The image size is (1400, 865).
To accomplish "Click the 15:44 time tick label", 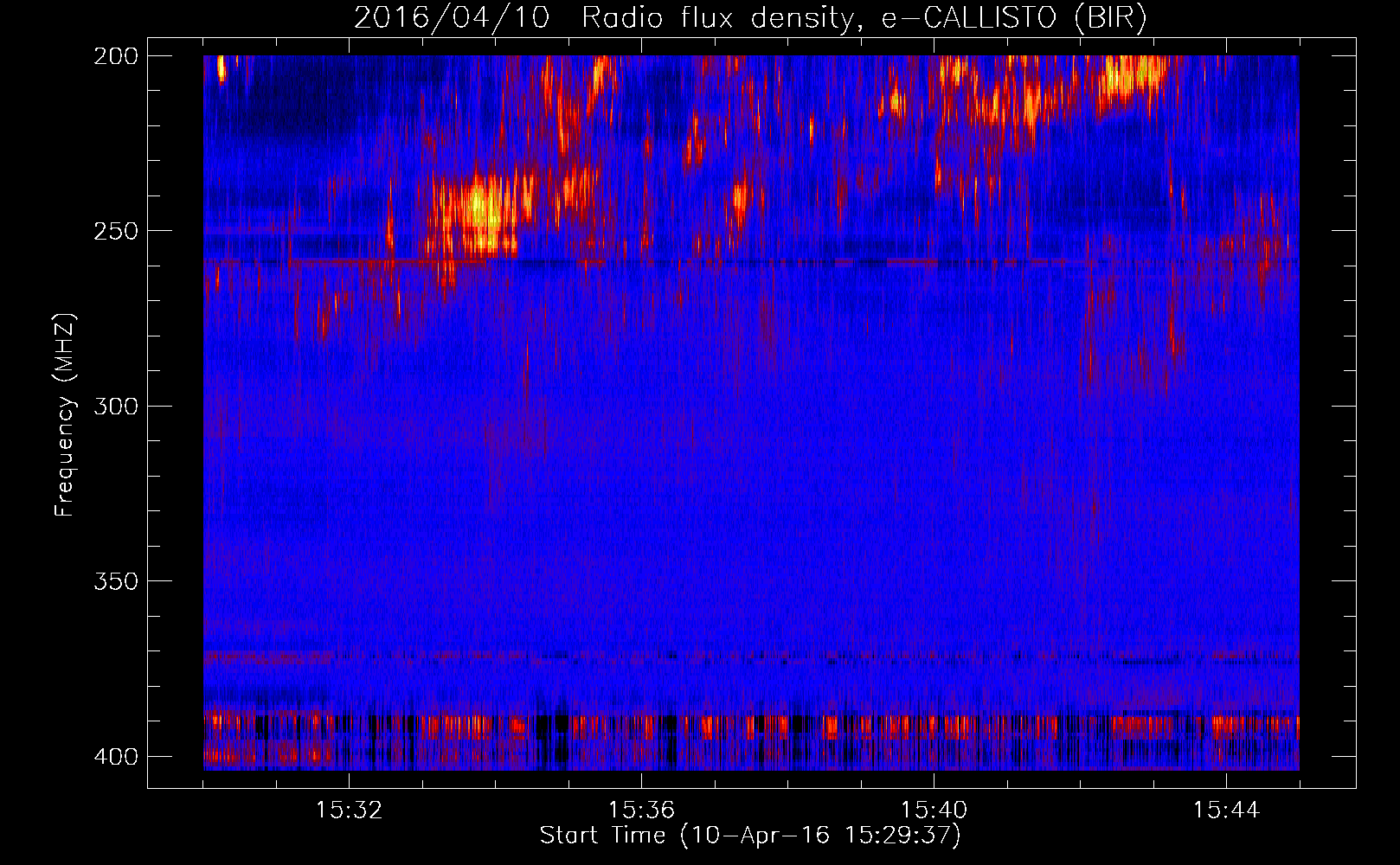I will click(x=1226, y=811).
